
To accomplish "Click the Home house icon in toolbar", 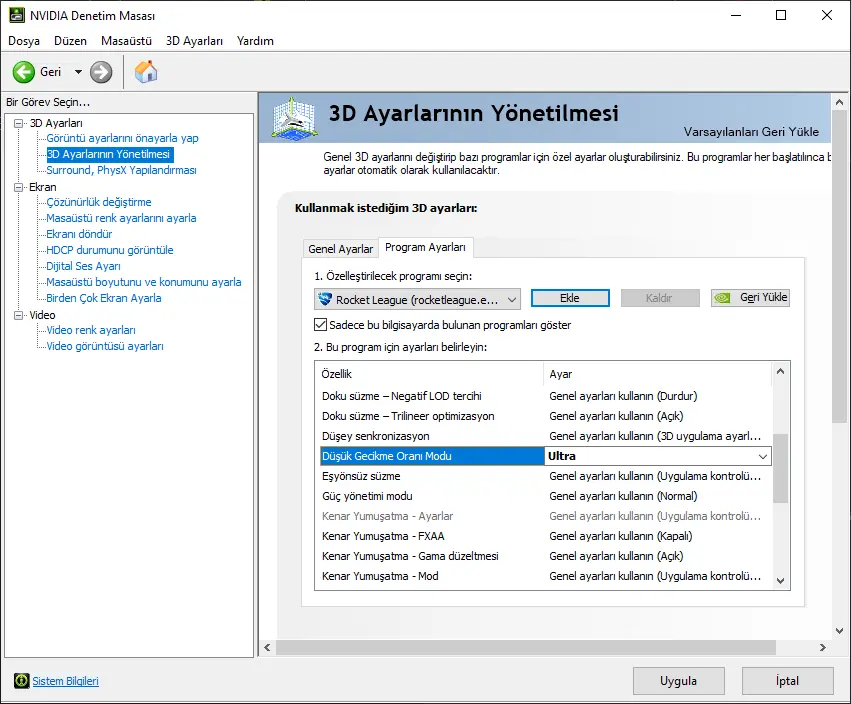I will click(x=146, y=72).
